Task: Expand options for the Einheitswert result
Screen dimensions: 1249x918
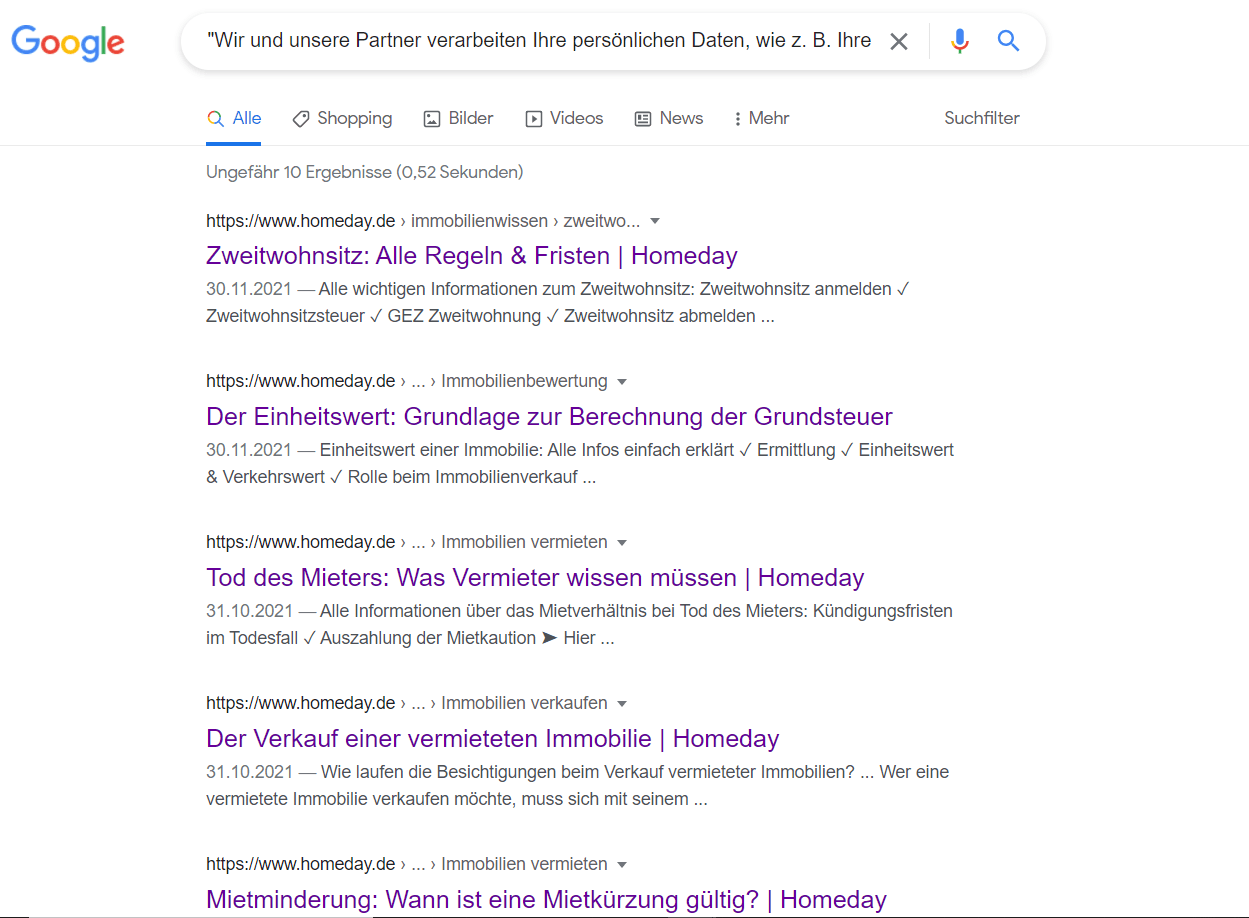Action: [x=622, y=381]
